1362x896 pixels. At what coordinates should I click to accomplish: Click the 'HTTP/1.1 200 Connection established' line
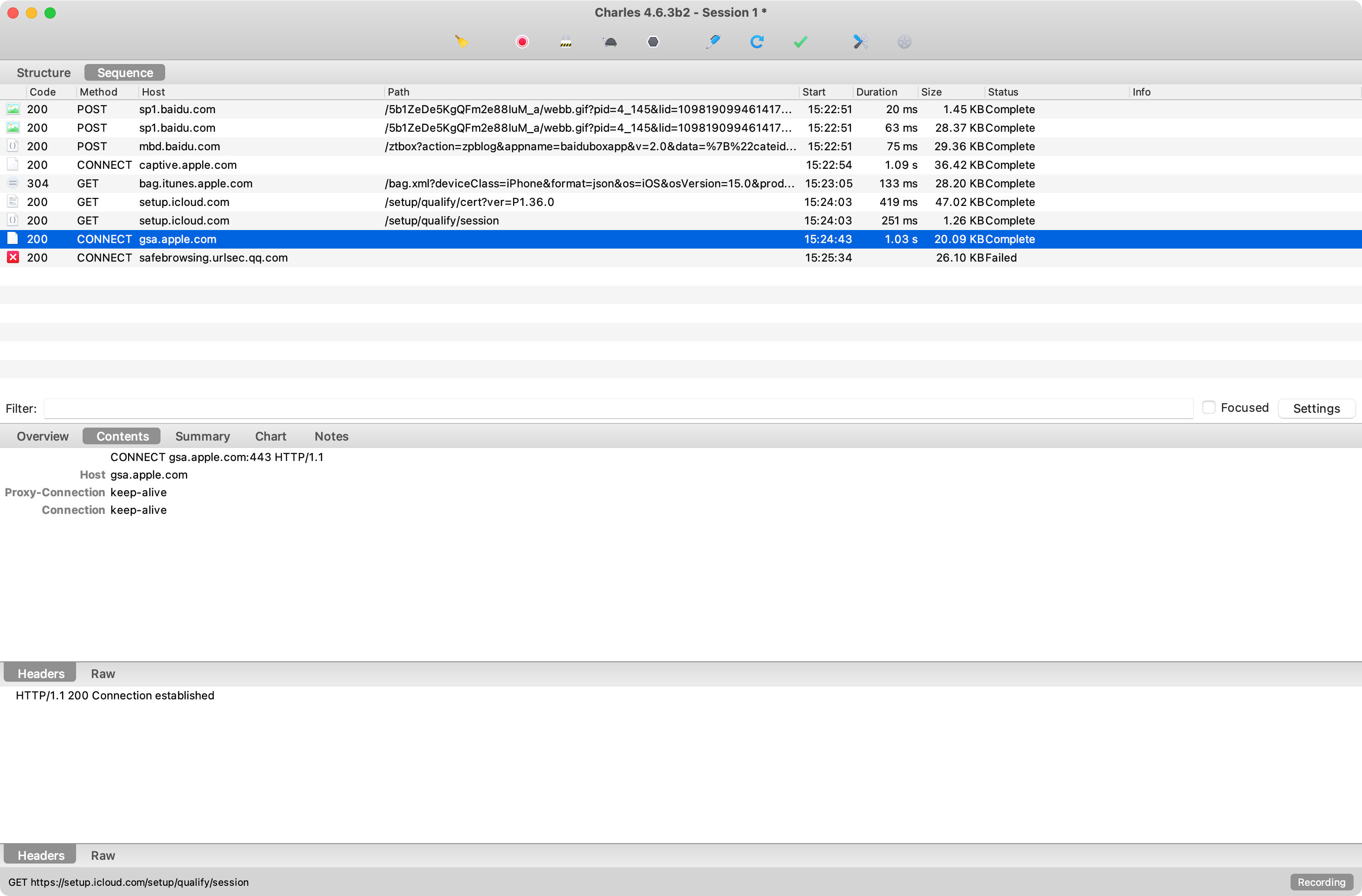[115, 695]
